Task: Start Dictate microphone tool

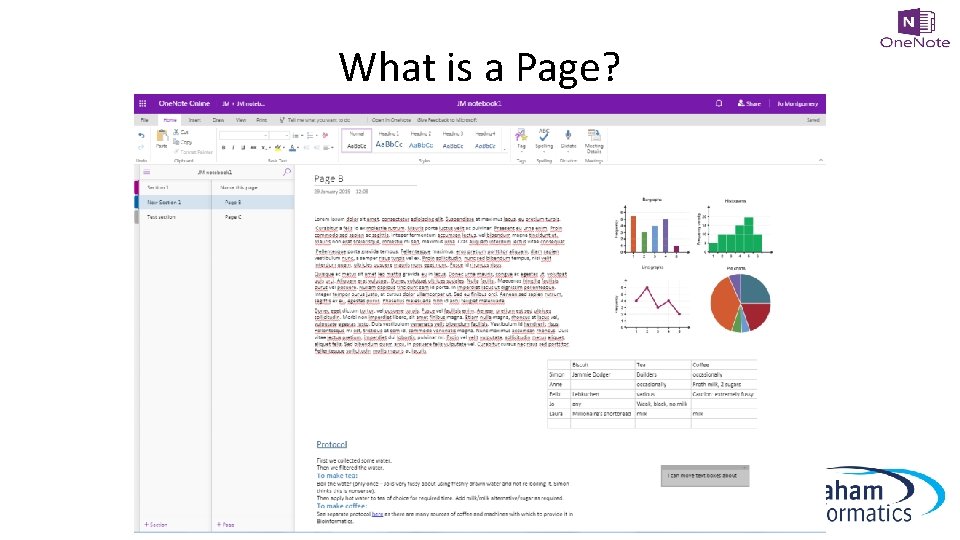Action: pyautogui.click(x=568, y=139)
